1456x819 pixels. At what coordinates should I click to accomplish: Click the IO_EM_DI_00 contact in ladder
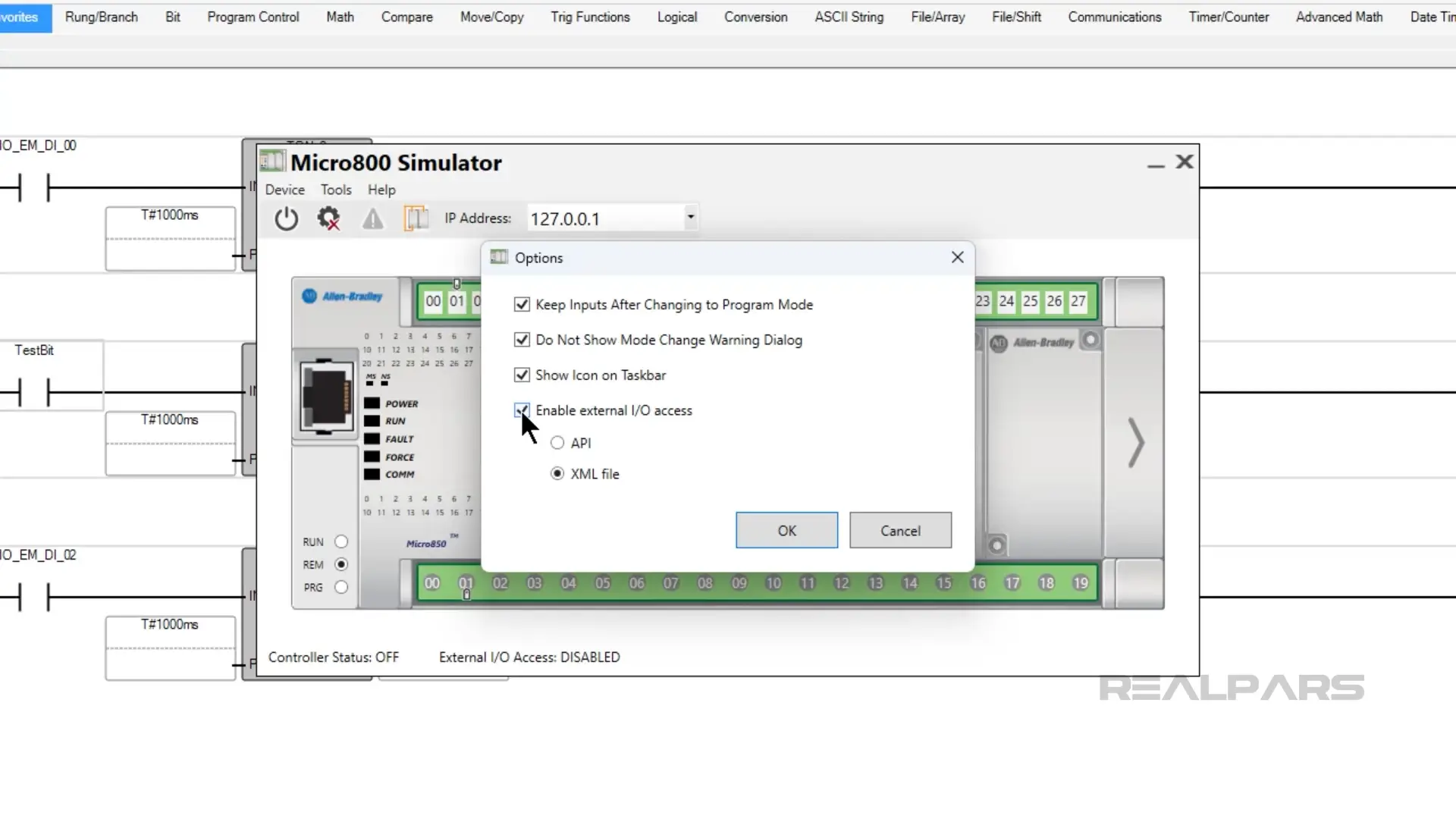(34, 187)
